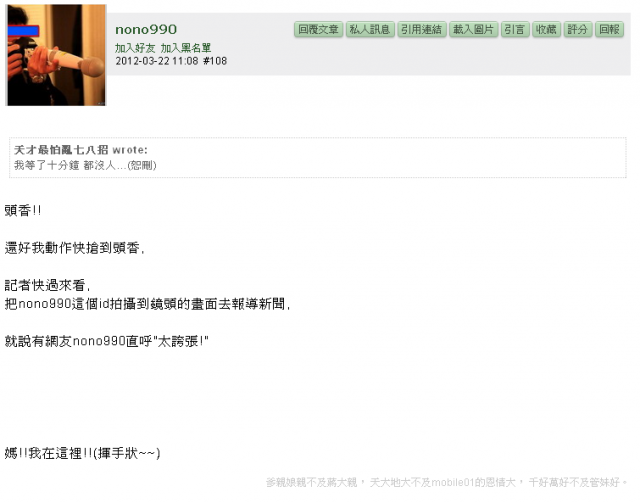Report the post using 回報
The width and height of the screenshot is (640, 503).
pyautogui.click(x=609, y=29)
